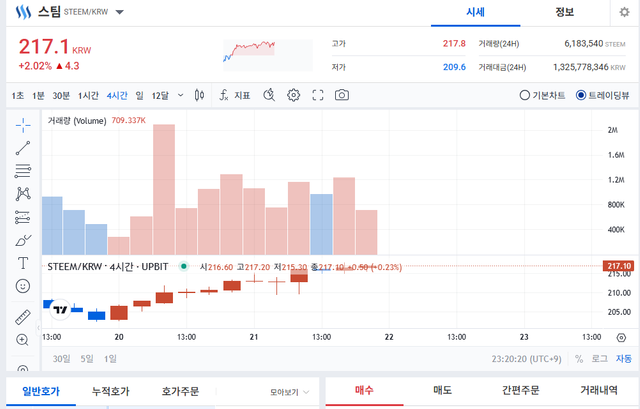Click the 23:20:20 (UTC+9) timezone
This screenshot has height=409, width=640.
tap(527, 359)
